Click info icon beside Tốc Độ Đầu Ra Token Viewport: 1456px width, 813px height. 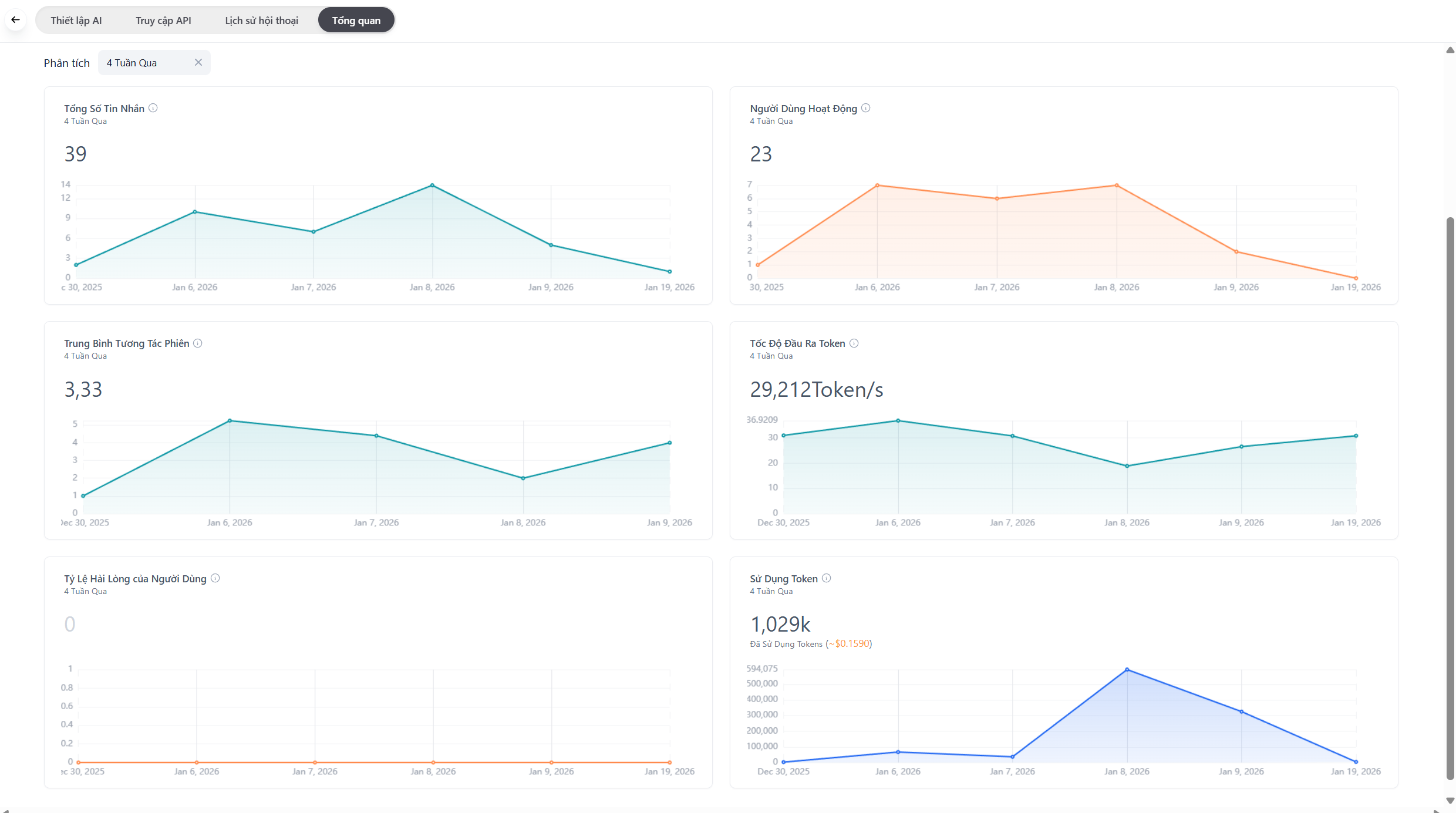854,343
